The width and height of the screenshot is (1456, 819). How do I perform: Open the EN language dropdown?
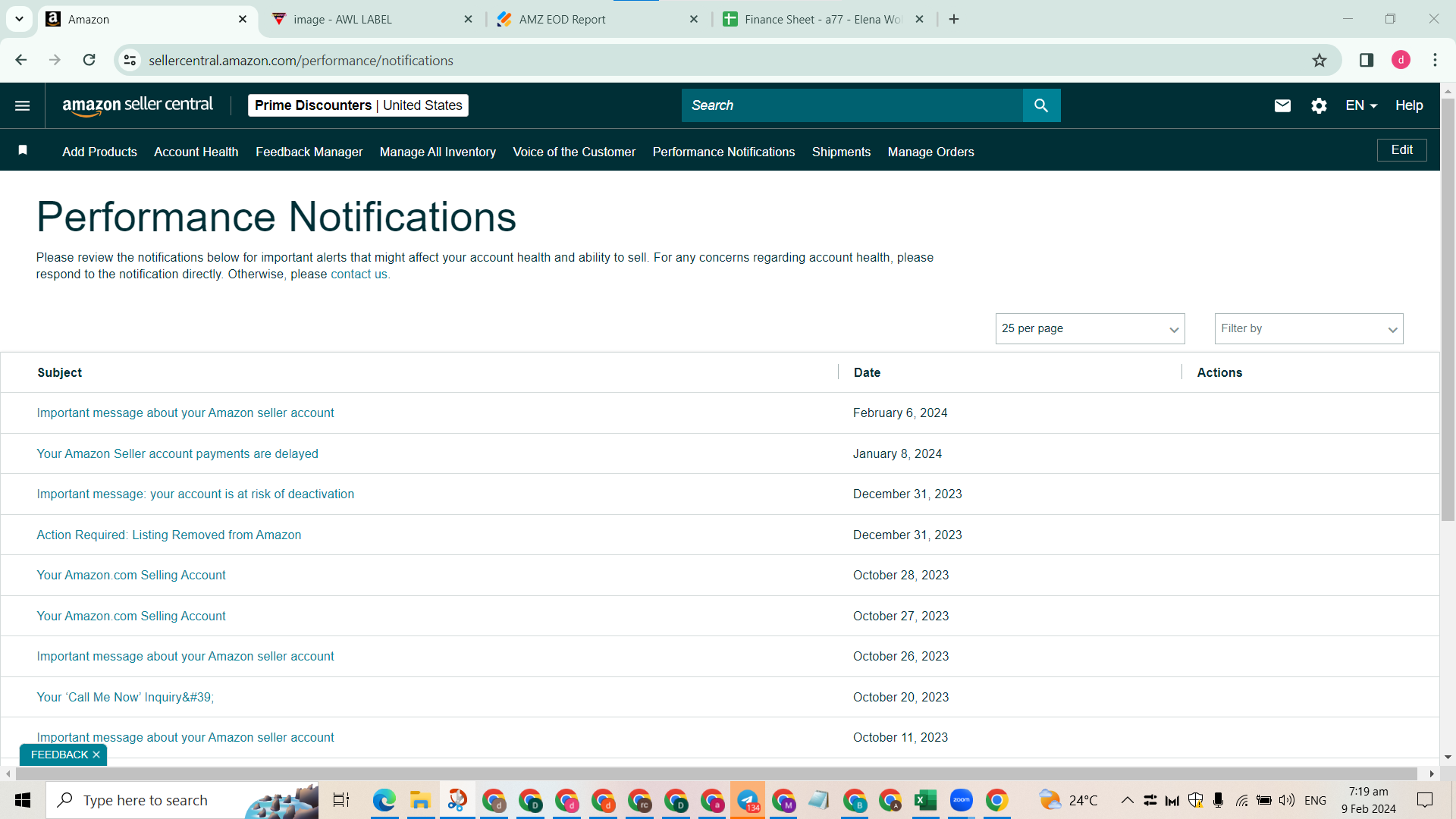pyautogui.click(x=1361, y=105)
